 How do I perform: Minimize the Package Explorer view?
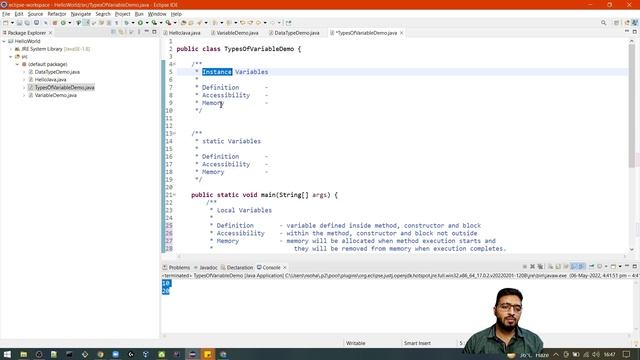pos(147,32)
